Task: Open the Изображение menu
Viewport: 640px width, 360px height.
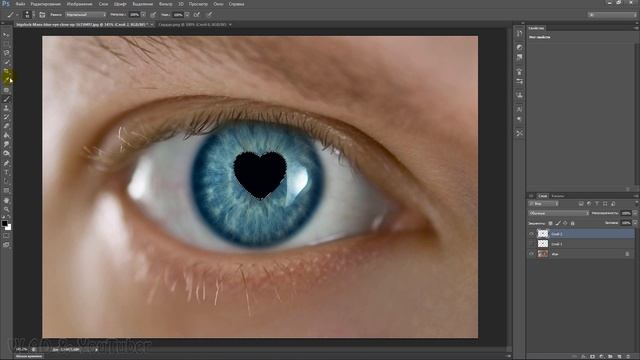Action: click(x=80, y=4)
